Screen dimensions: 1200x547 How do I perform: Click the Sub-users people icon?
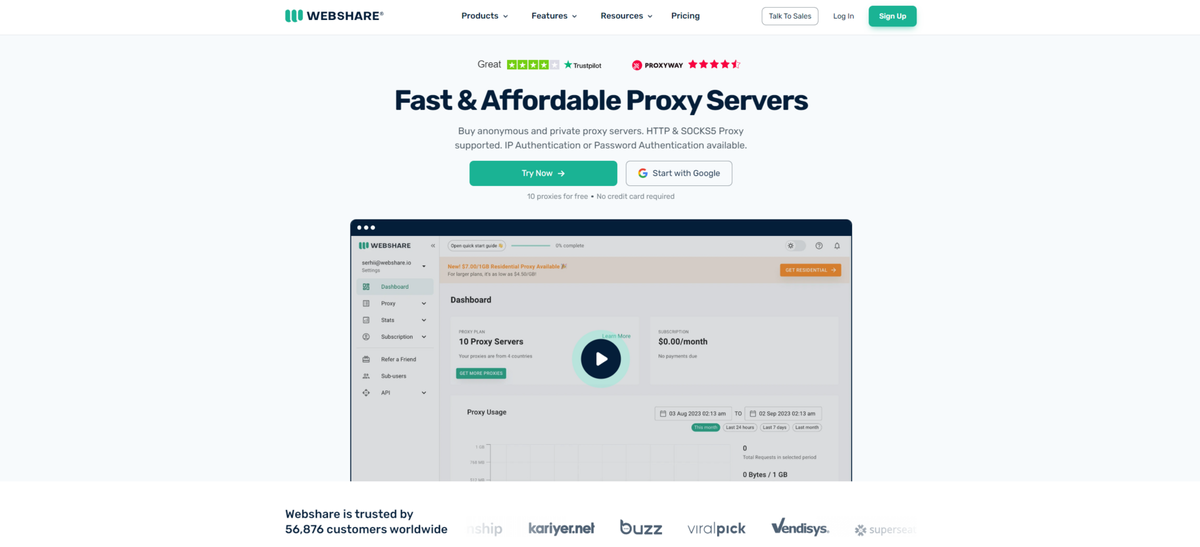tap(366, 376)
